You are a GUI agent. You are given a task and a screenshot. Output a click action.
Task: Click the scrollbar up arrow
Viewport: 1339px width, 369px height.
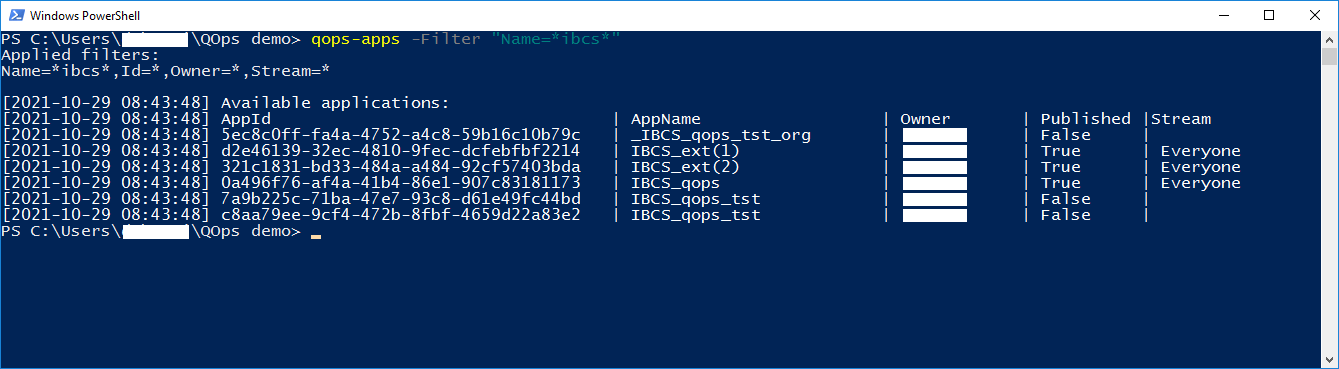coord(1329,40)
